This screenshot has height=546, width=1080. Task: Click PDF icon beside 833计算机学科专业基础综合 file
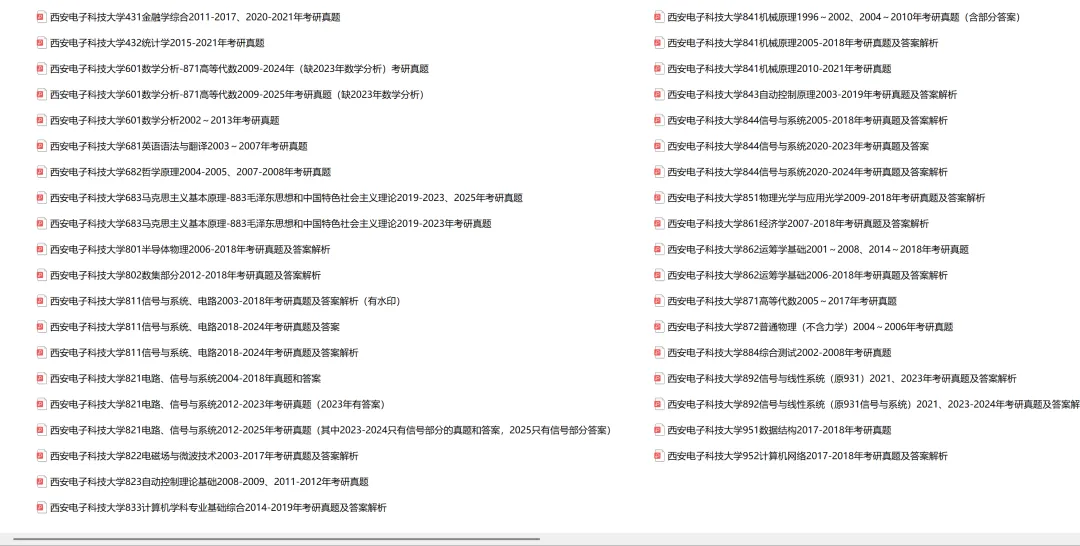point(41,507)
